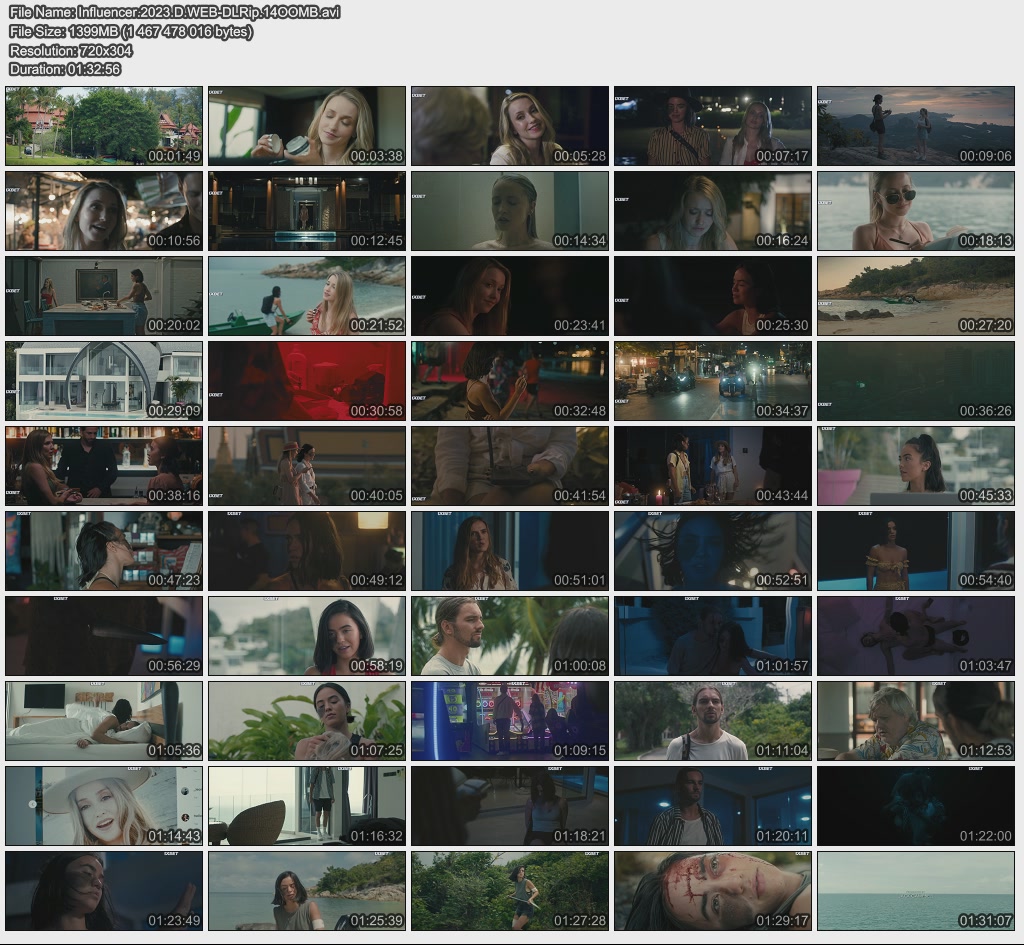
Task: Open the blue-tinted frame at 00:52:51
Action: coord(712,551)
